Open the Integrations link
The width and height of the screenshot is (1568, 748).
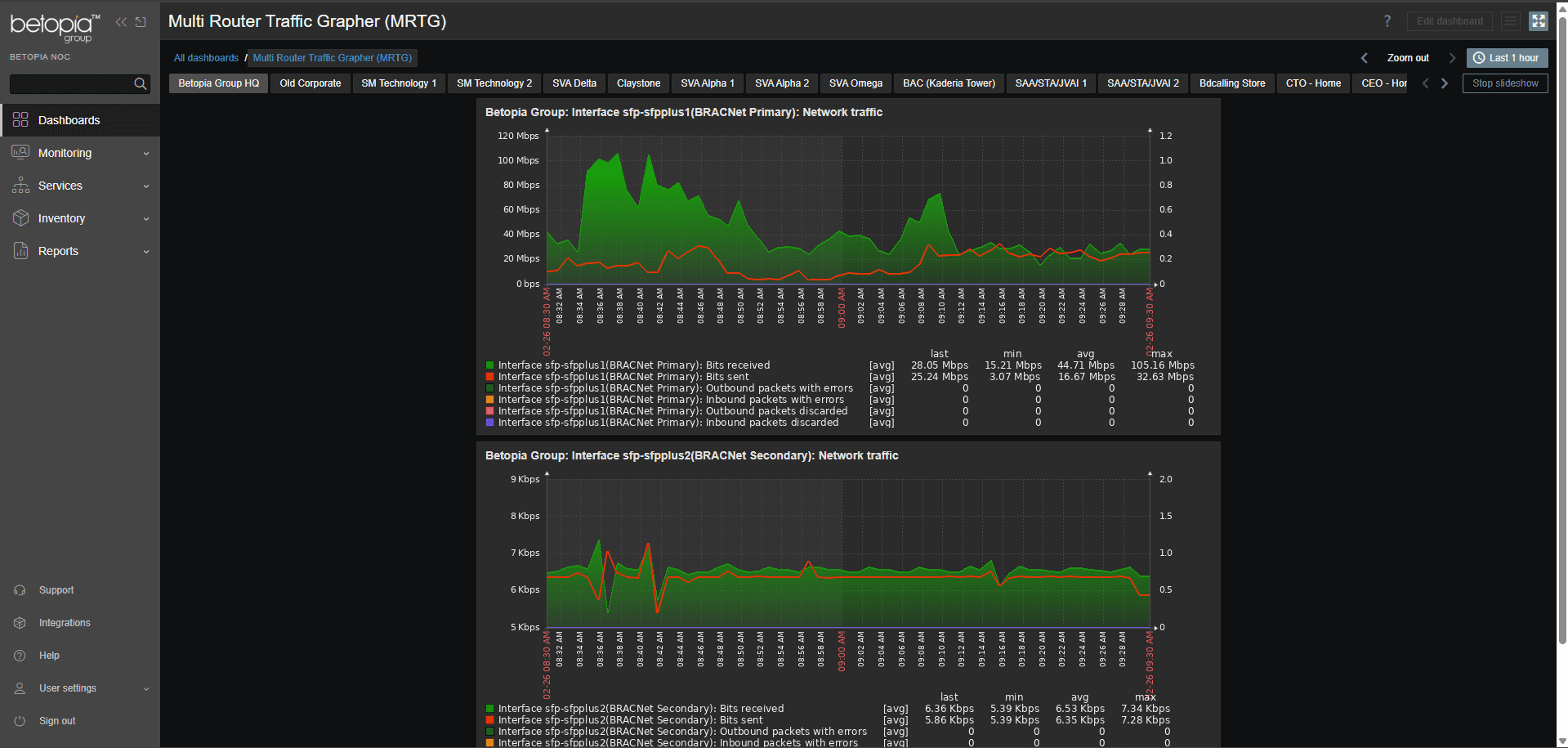click(x=65, y=623)
